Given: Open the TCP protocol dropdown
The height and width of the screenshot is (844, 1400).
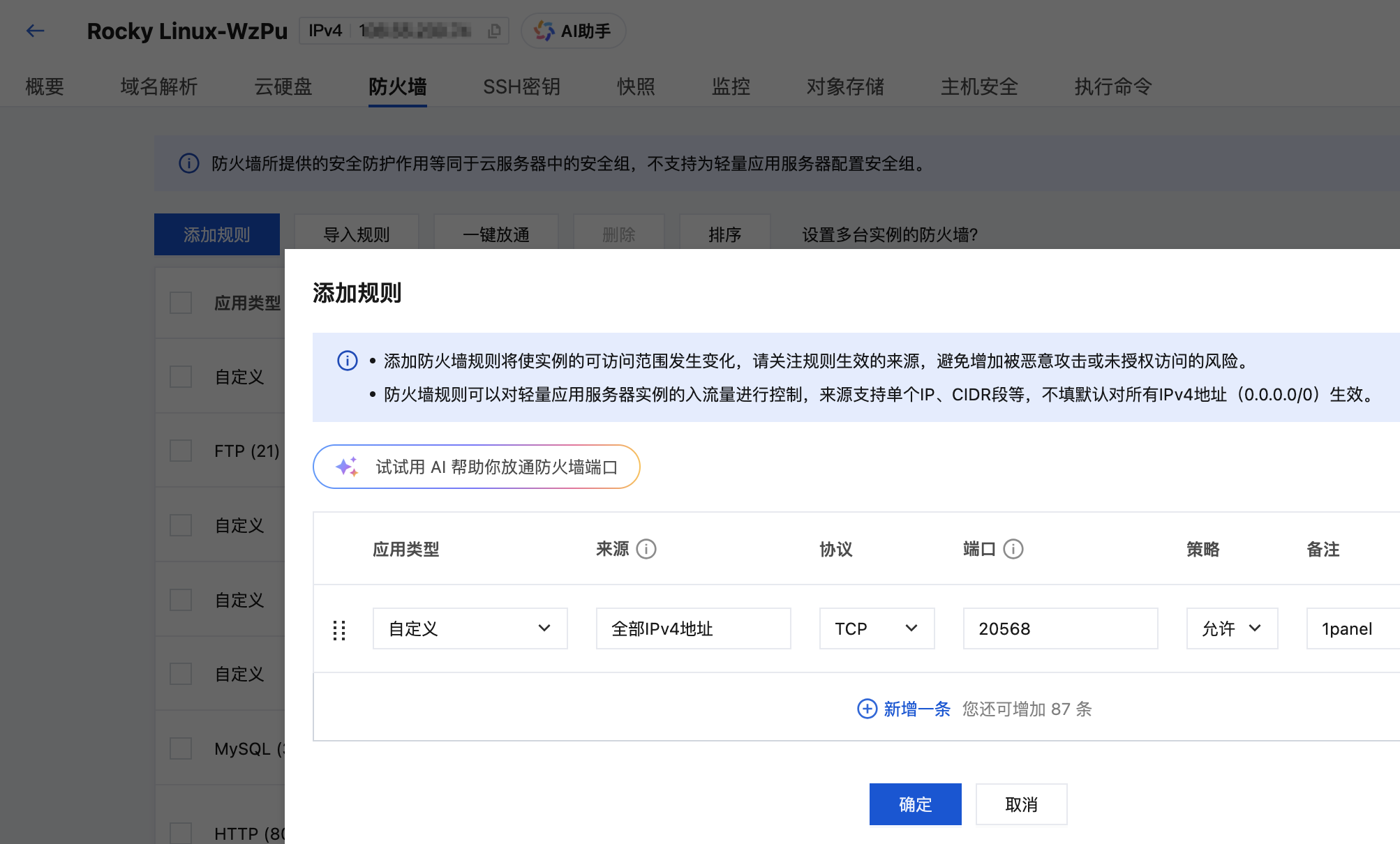Looking at the screenshot, I should click(x=877, y=628).
